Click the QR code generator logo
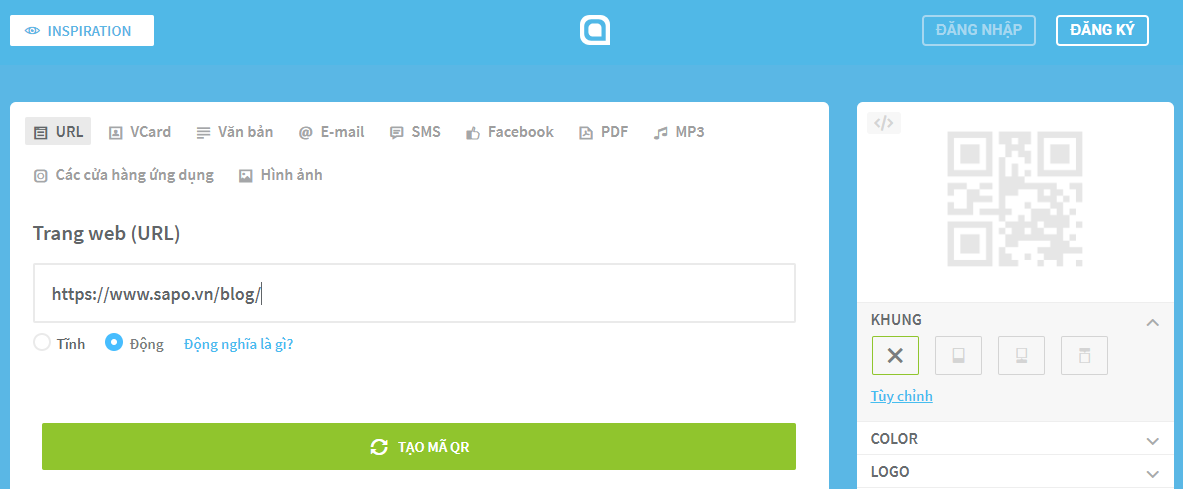The image size is (1183, 489). click(x=595, y=30)
